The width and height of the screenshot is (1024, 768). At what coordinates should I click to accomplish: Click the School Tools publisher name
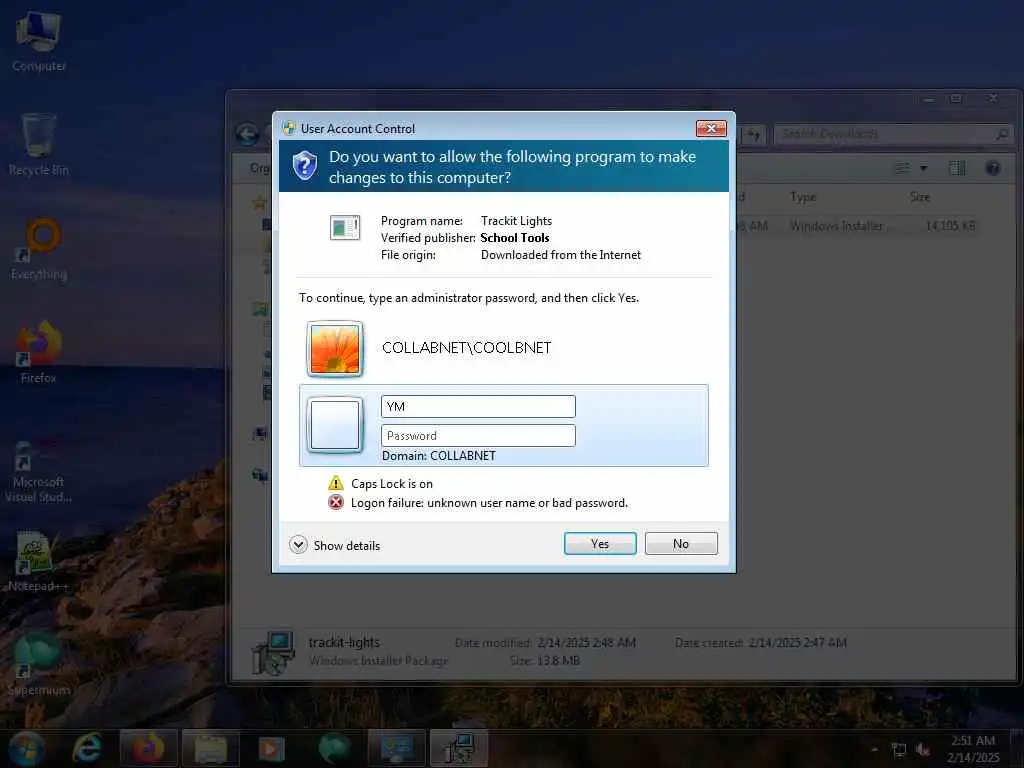coord(515,238)
